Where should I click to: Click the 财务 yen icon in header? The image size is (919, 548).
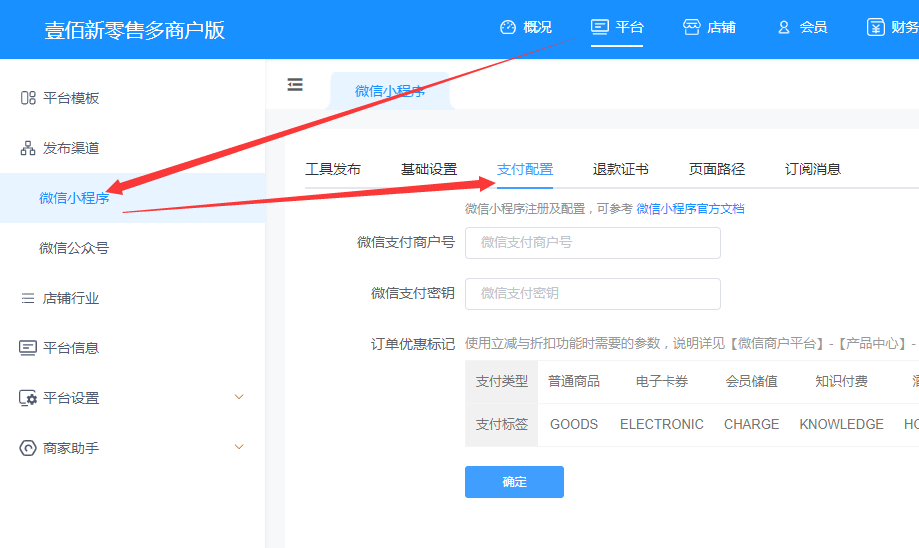[876, 27]
